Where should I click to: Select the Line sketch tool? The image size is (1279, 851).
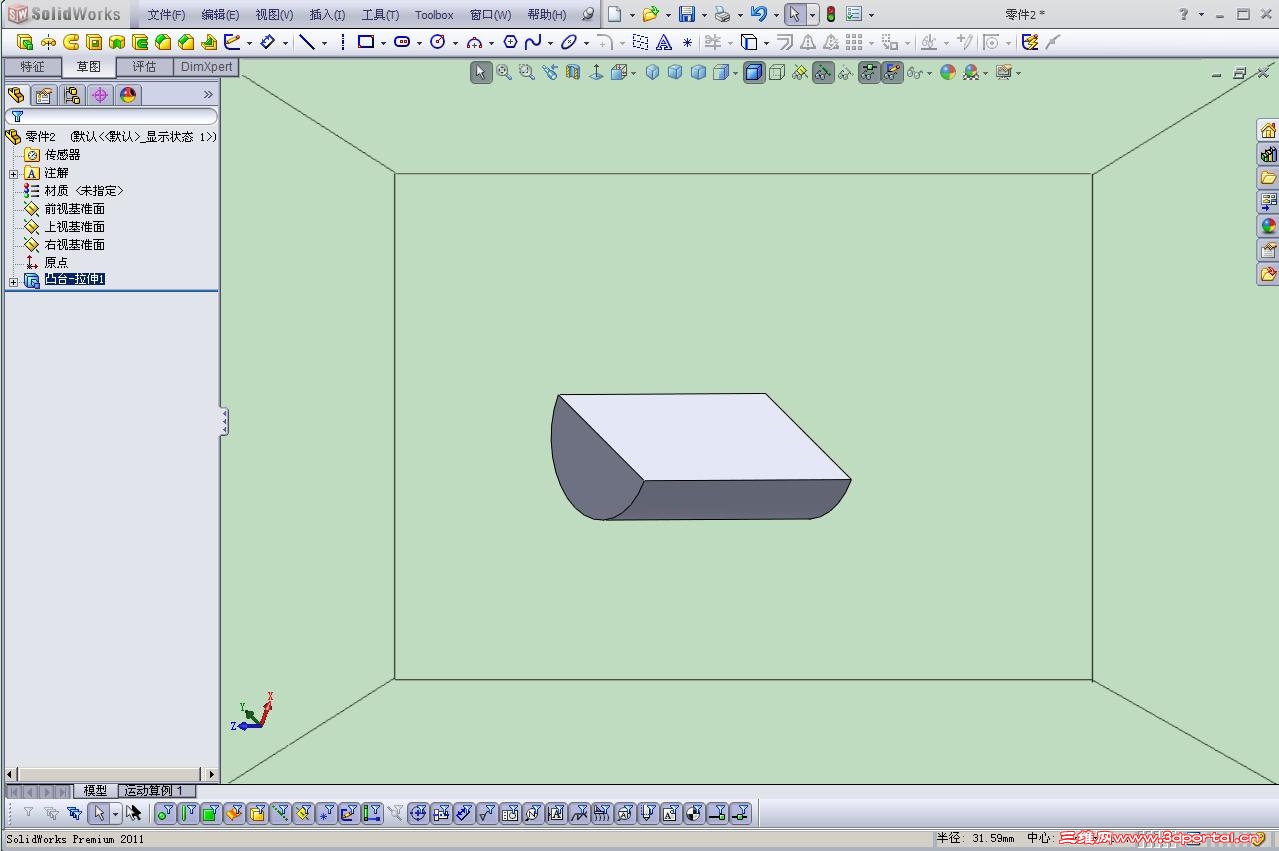click(x=307, y=42)
